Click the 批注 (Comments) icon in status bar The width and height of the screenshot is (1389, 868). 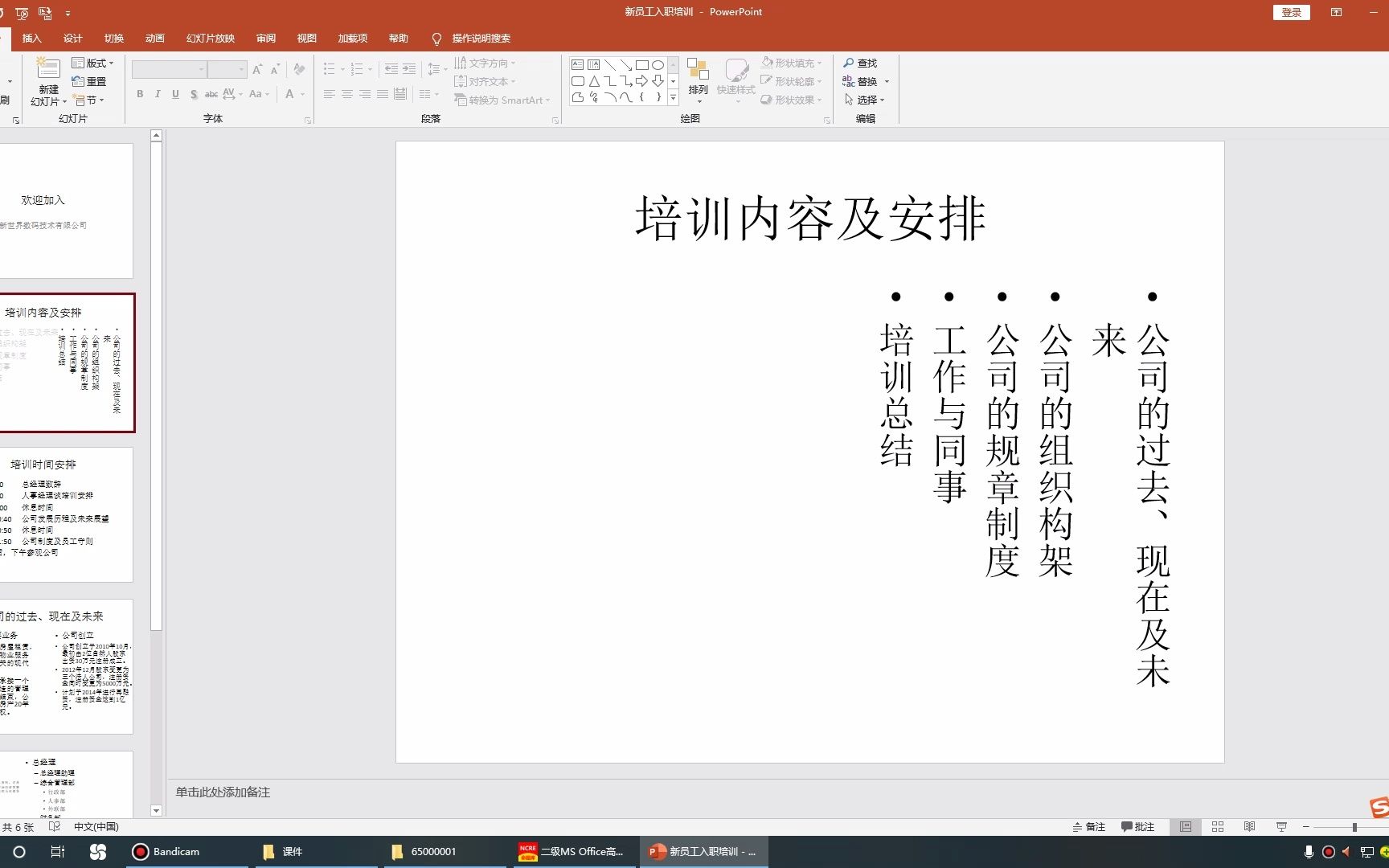(1137, 826)
